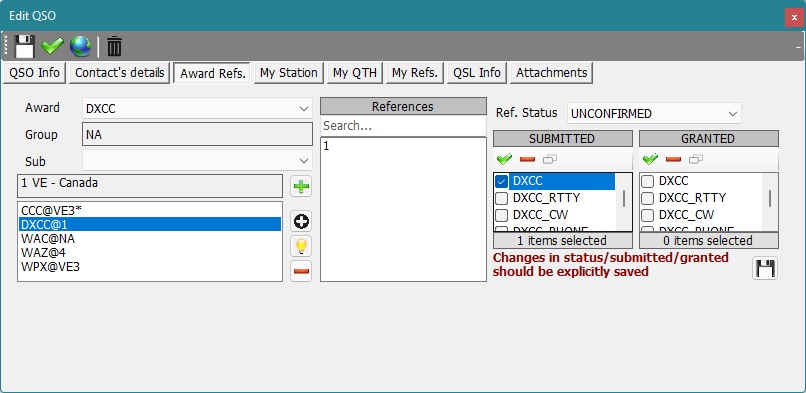Viewport: 806px width, 393px height.
Task: Check all items in GRANTED list
Action: (x=651, y=159)
